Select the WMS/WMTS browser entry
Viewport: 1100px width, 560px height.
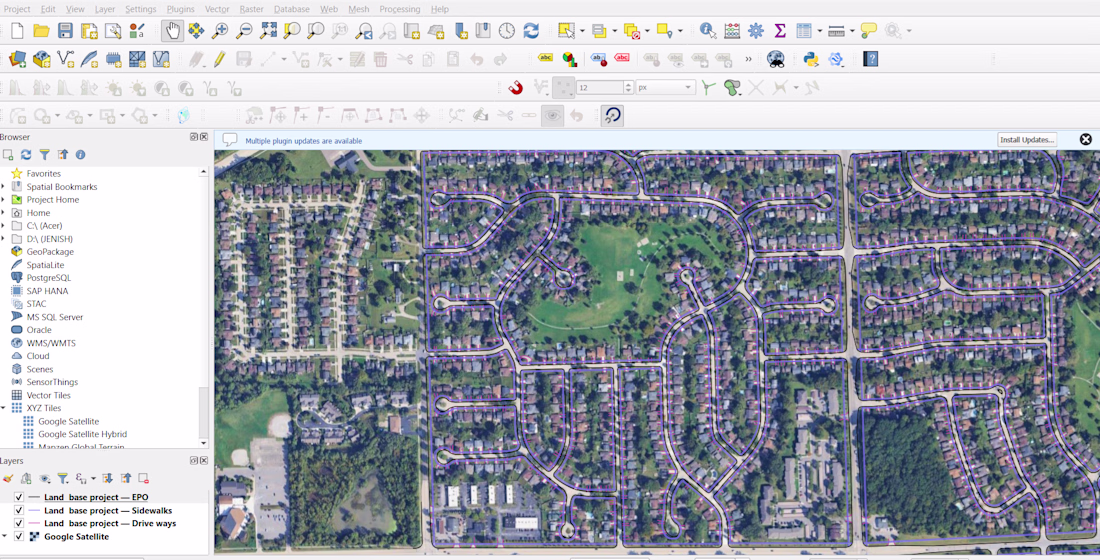51,343
